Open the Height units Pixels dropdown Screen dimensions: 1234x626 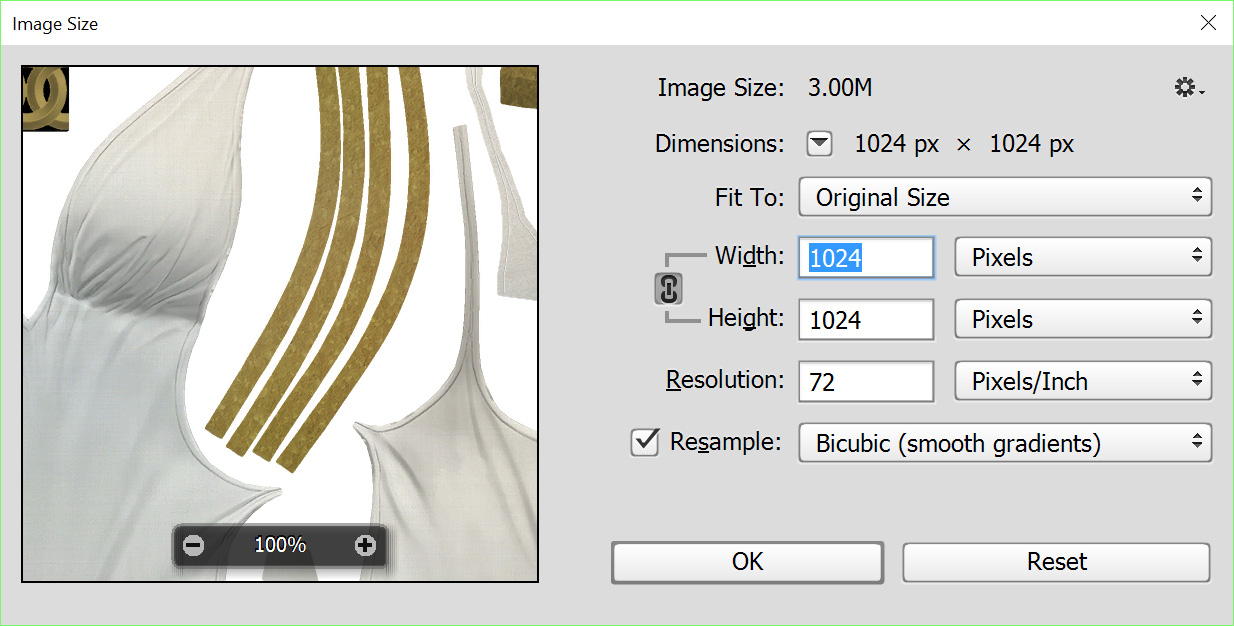(1083, 319)
